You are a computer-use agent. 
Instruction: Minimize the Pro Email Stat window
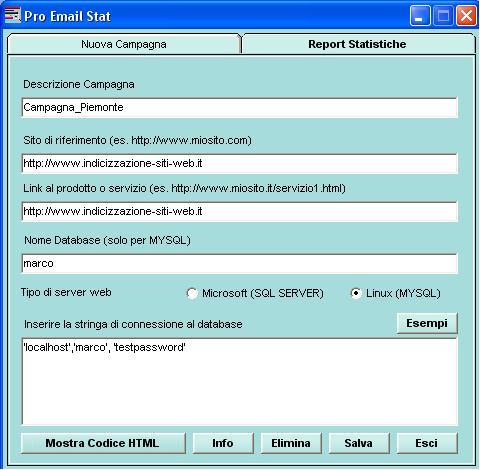420,15
